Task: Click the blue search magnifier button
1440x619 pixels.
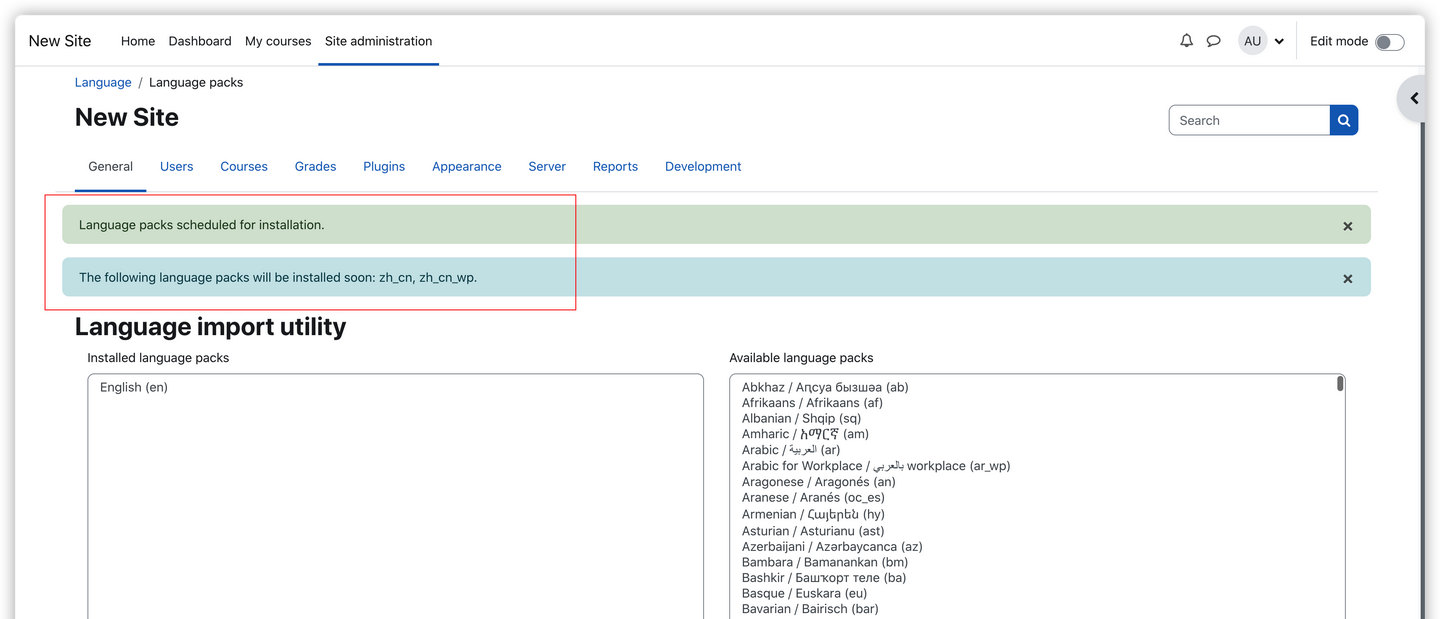Action: (1344, 120)
